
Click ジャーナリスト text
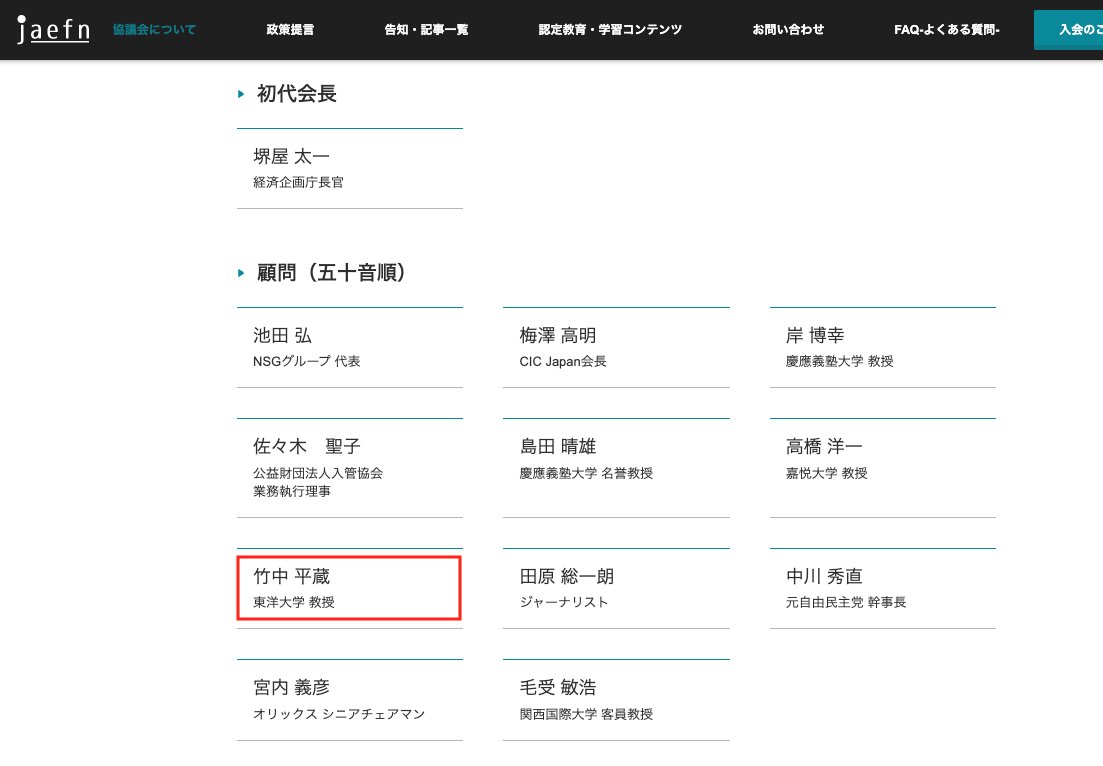(563, 602)
